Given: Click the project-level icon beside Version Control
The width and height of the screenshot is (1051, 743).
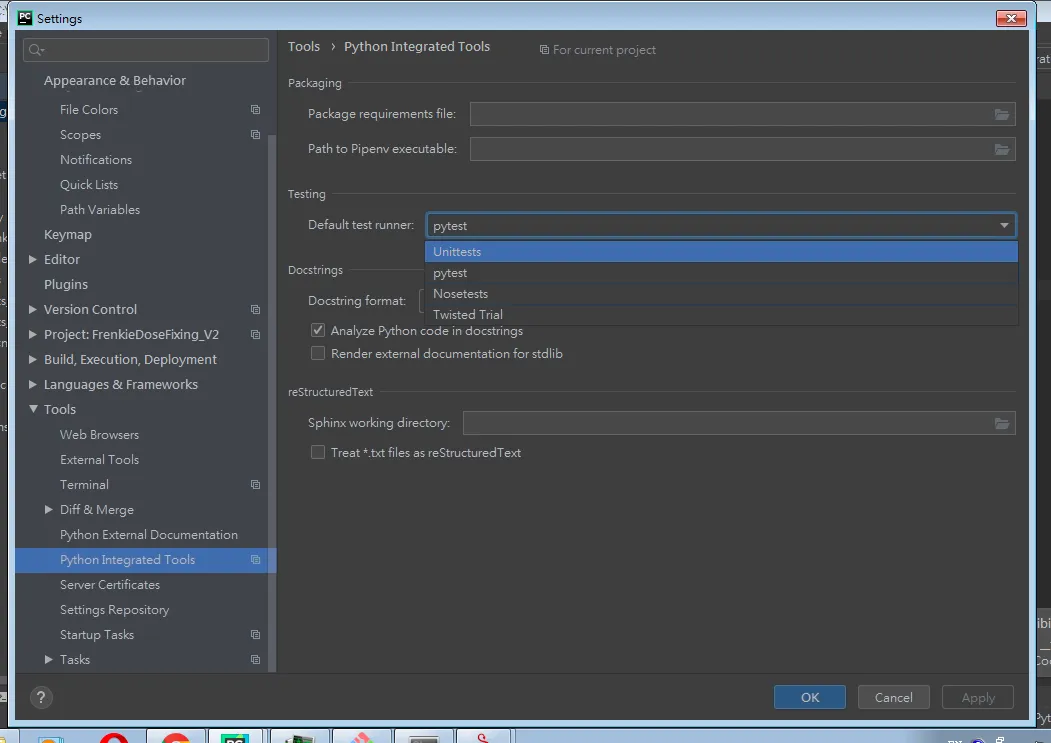Looking at the screenshot, I should 255,309.
